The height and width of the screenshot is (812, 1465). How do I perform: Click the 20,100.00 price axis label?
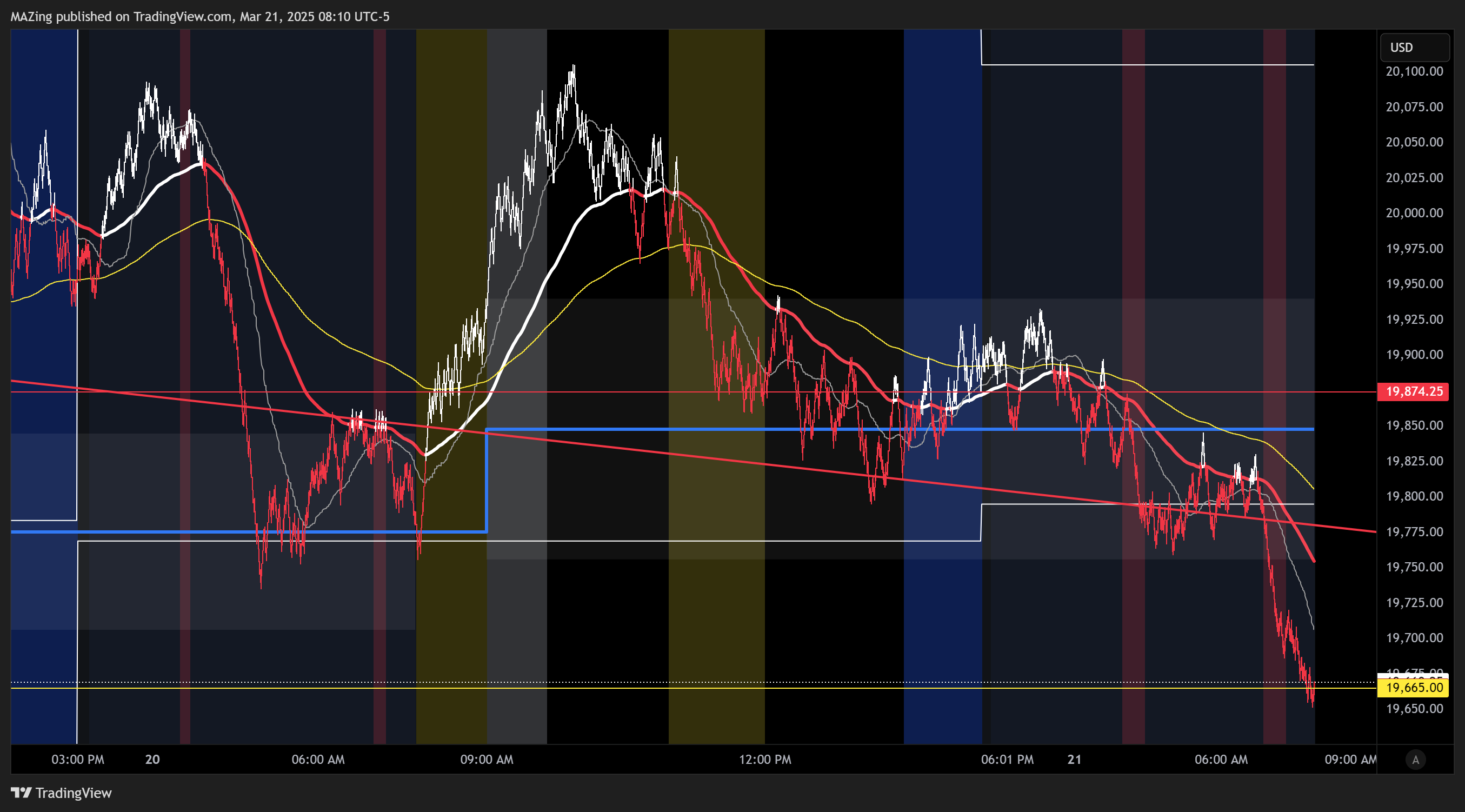pos(1414,72)
